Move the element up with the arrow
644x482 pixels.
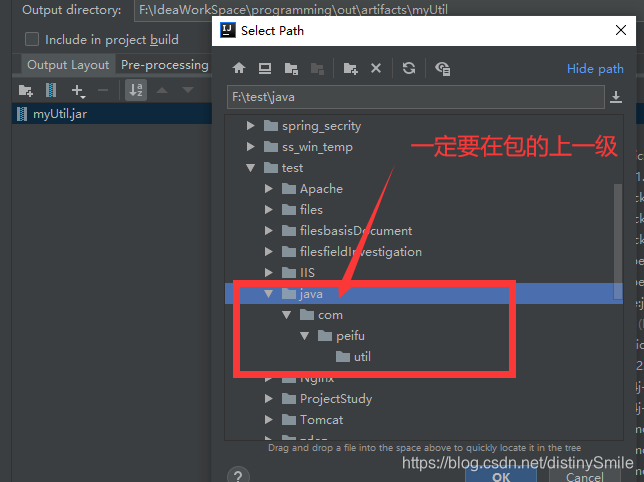pyautogui.click(x=162, y=90)
